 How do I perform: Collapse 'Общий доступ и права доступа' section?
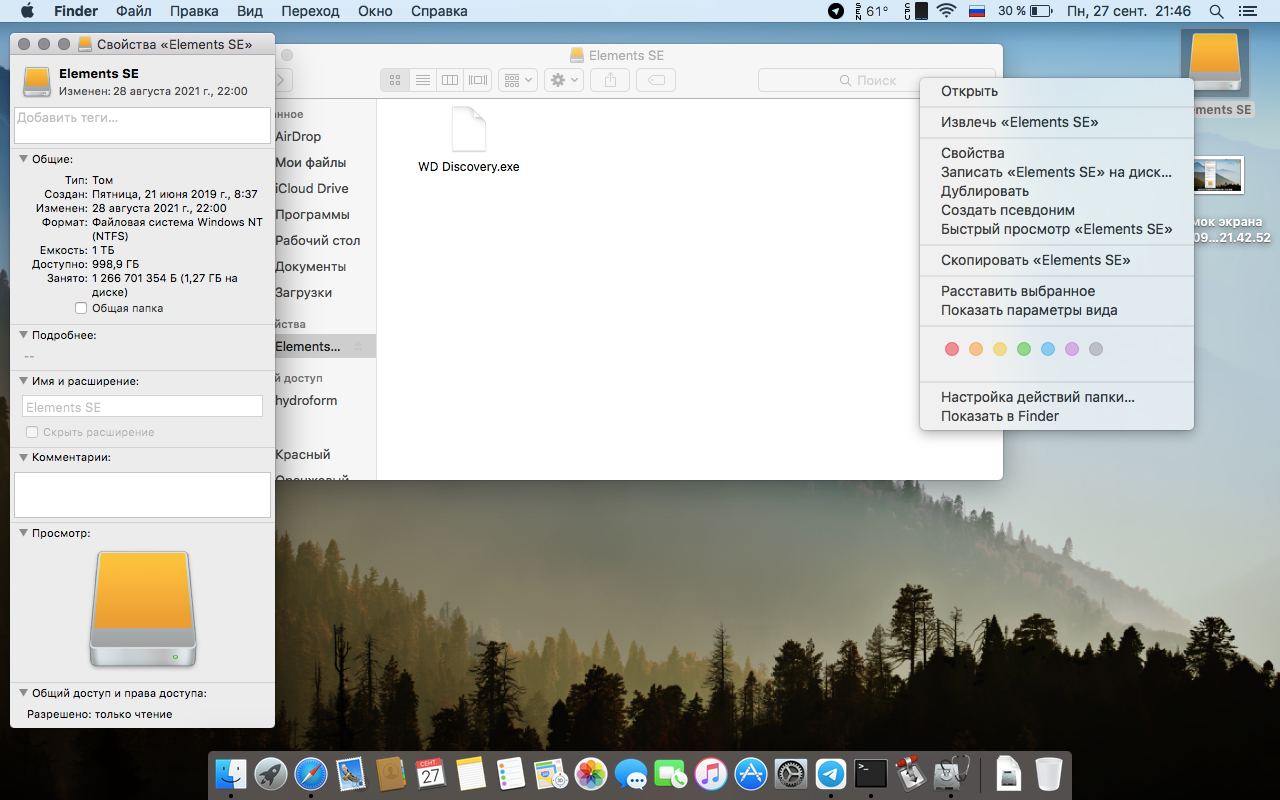[23, 692]
